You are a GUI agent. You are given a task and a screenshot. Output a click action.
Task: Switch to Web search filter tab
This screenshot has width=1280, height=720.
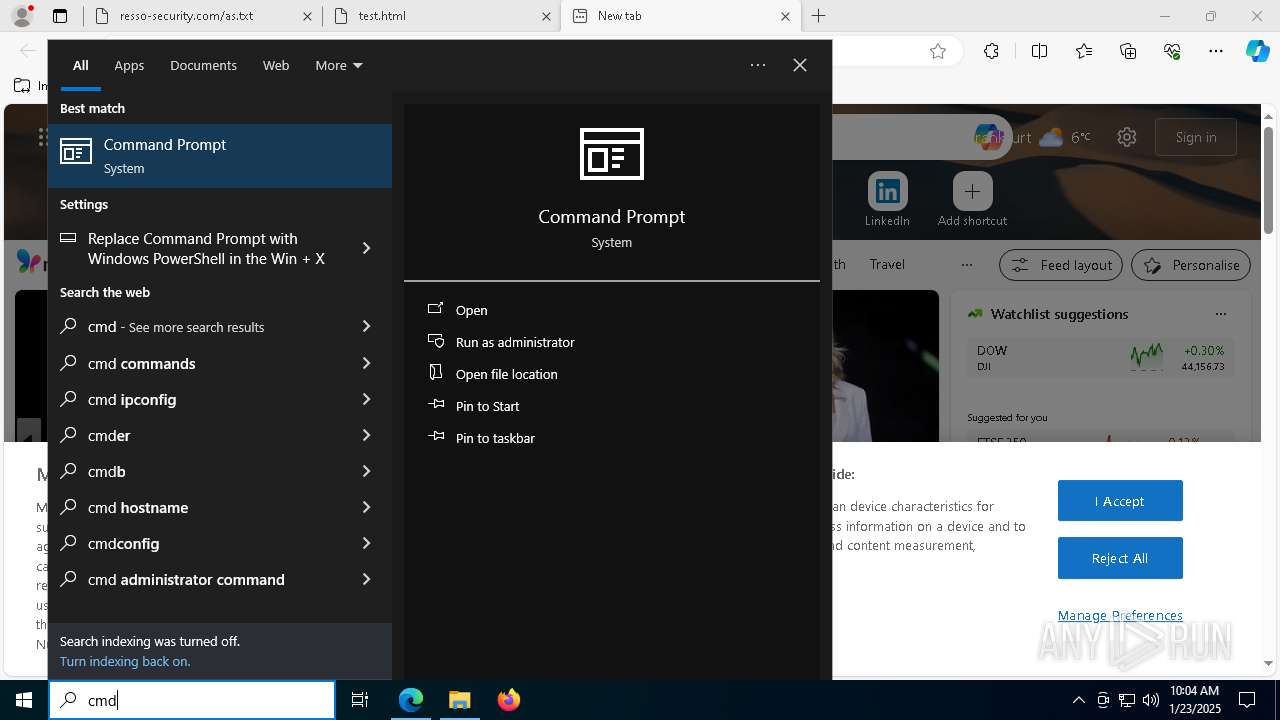click(276, 65)
